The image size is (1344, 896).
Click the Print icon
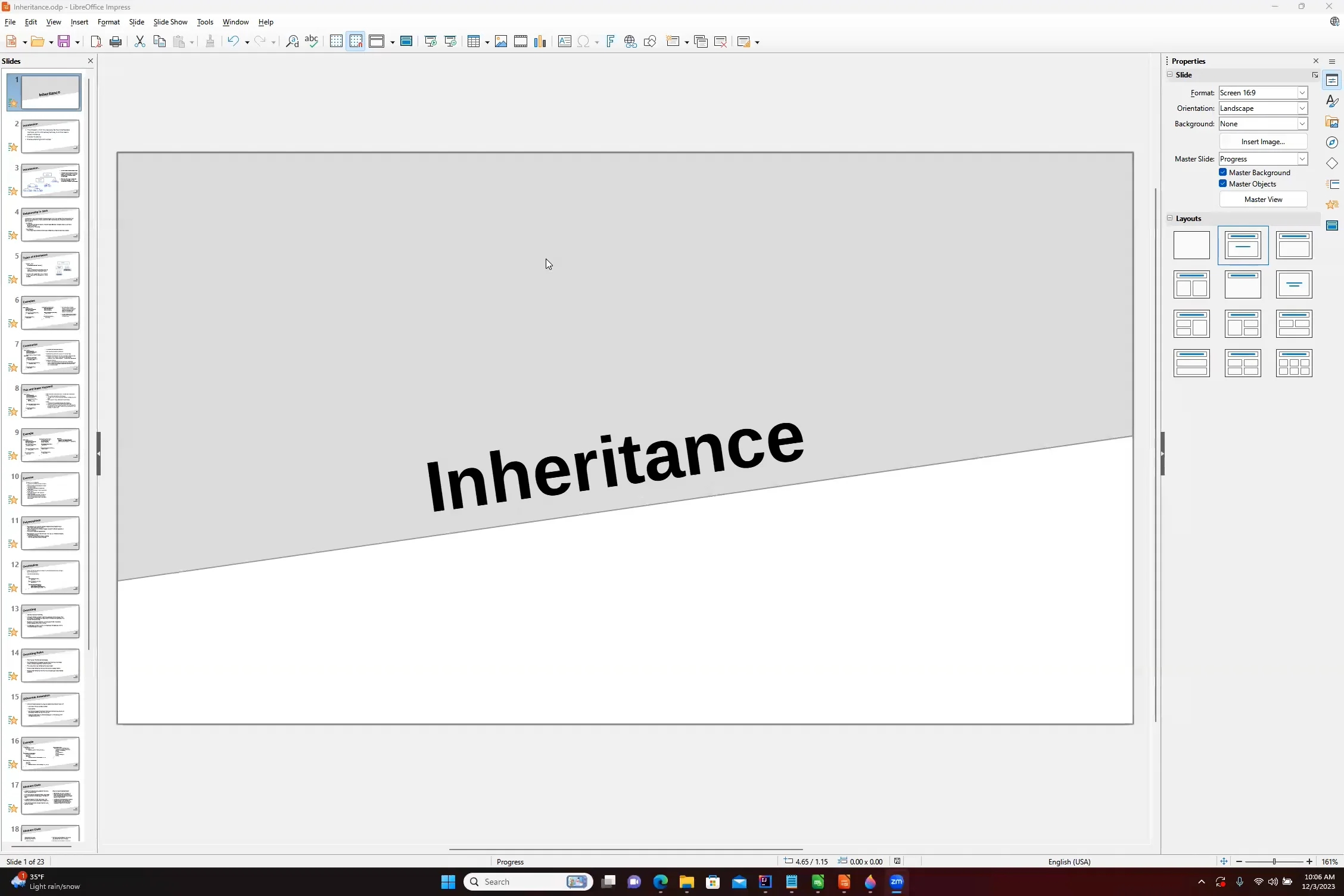point(116,41)
